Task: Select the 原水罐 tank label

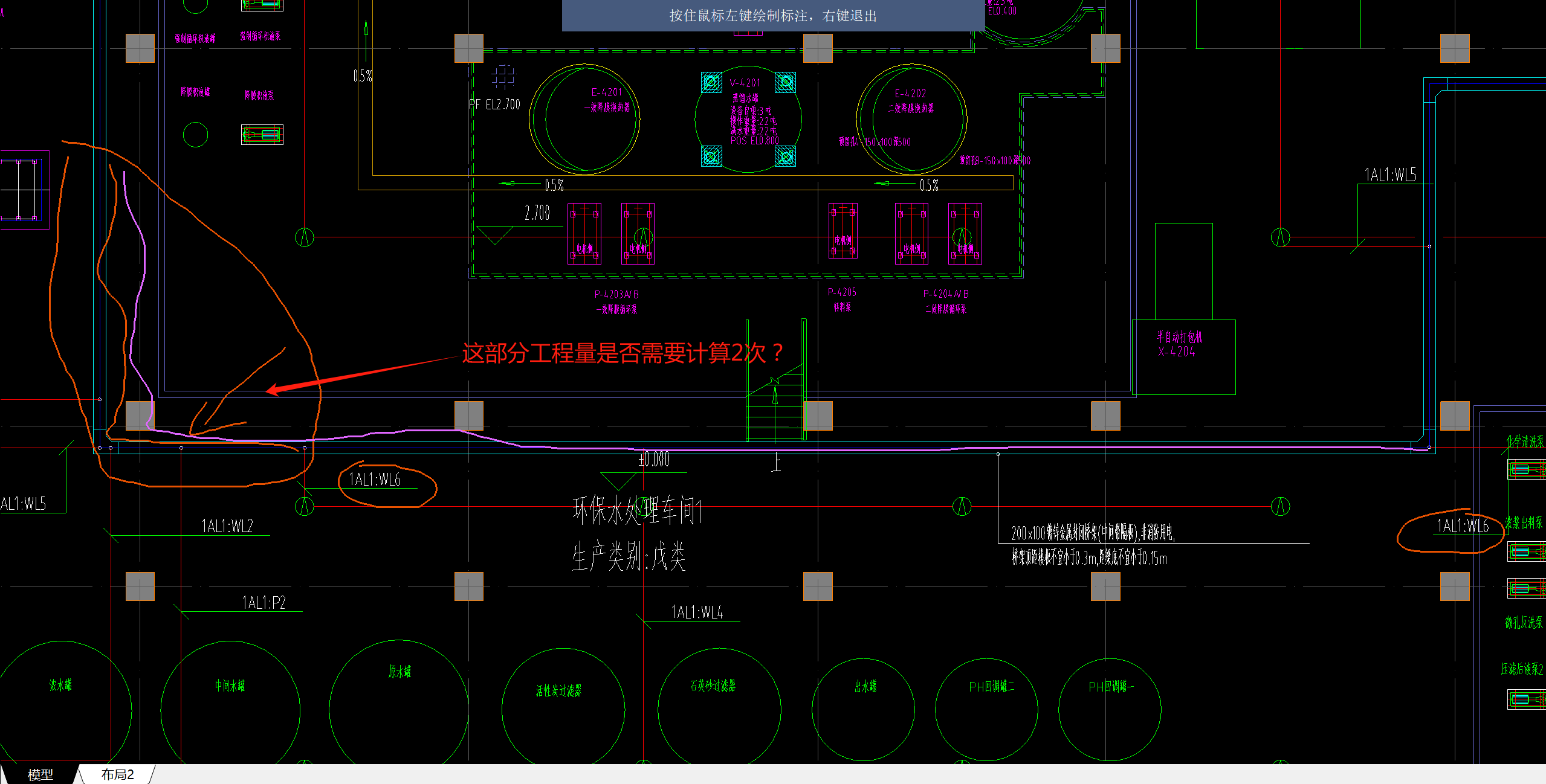Action: pos(399,671)
